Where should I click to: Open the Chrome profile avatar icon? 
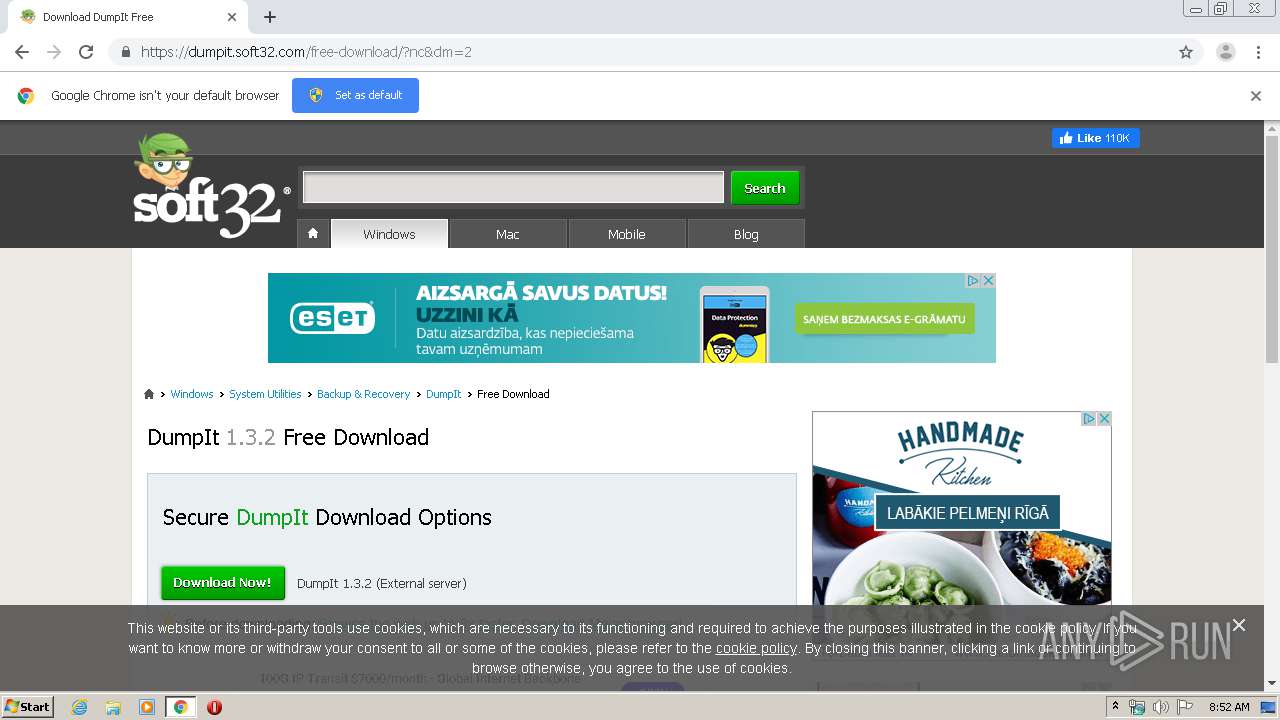tap(1226, 52)
